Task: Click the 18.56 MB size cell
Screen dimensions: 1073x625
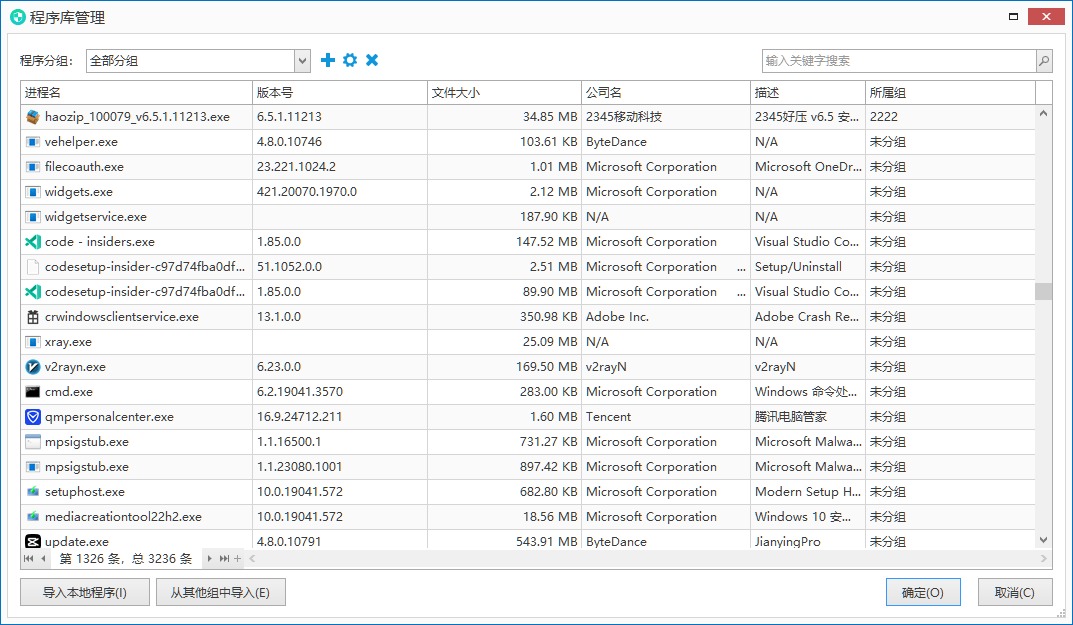Action: [504, 517]
